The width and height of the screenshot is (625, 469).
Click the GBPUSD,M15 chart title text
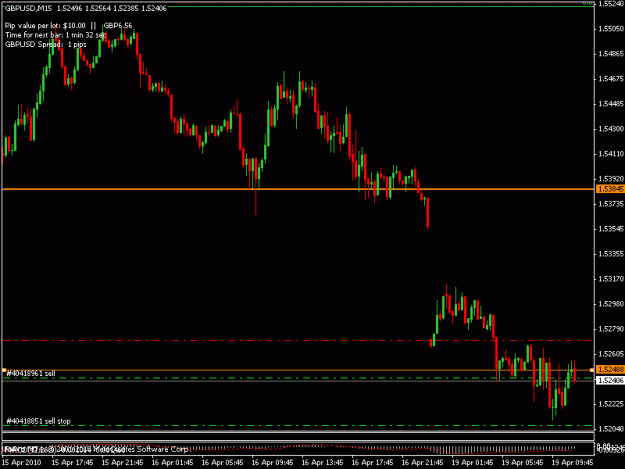[x=29, y=8]
